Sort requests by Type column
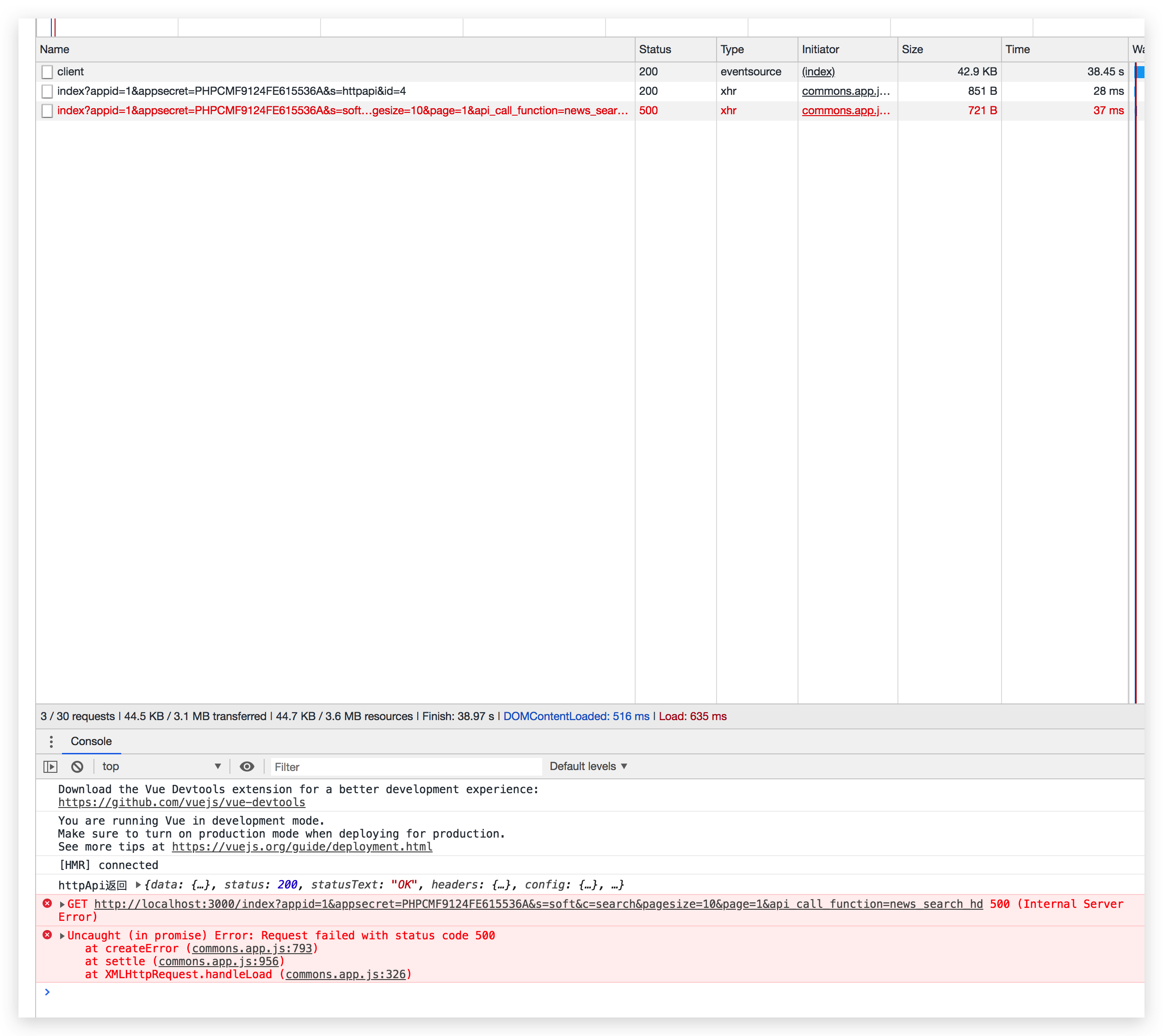 pos(757,49)
